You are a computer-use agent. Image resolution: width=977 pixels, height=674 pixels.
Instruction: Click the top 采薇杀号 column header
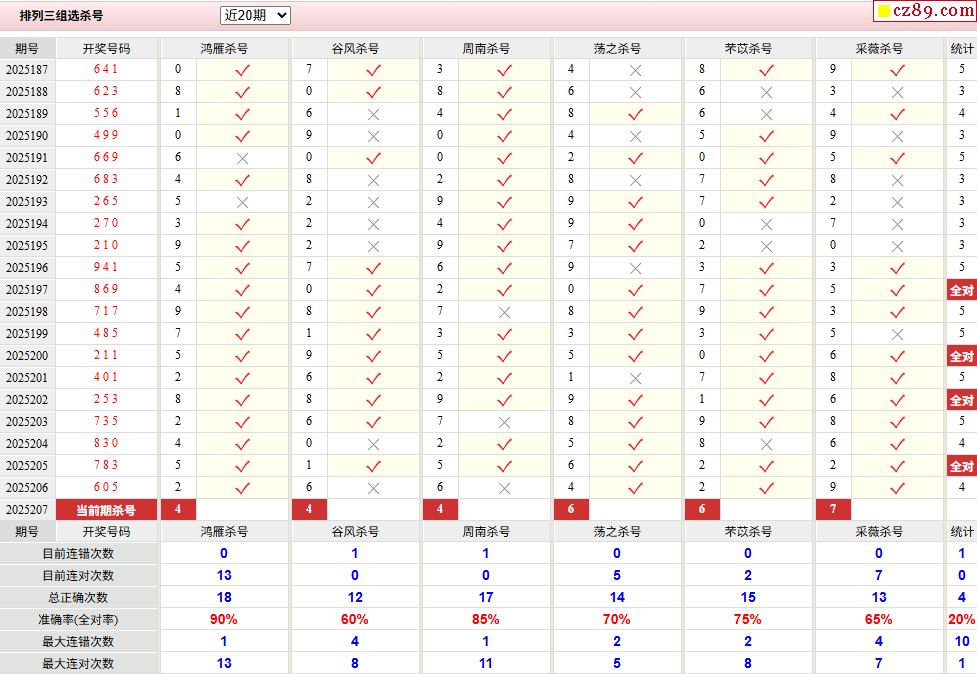(879, 49)
